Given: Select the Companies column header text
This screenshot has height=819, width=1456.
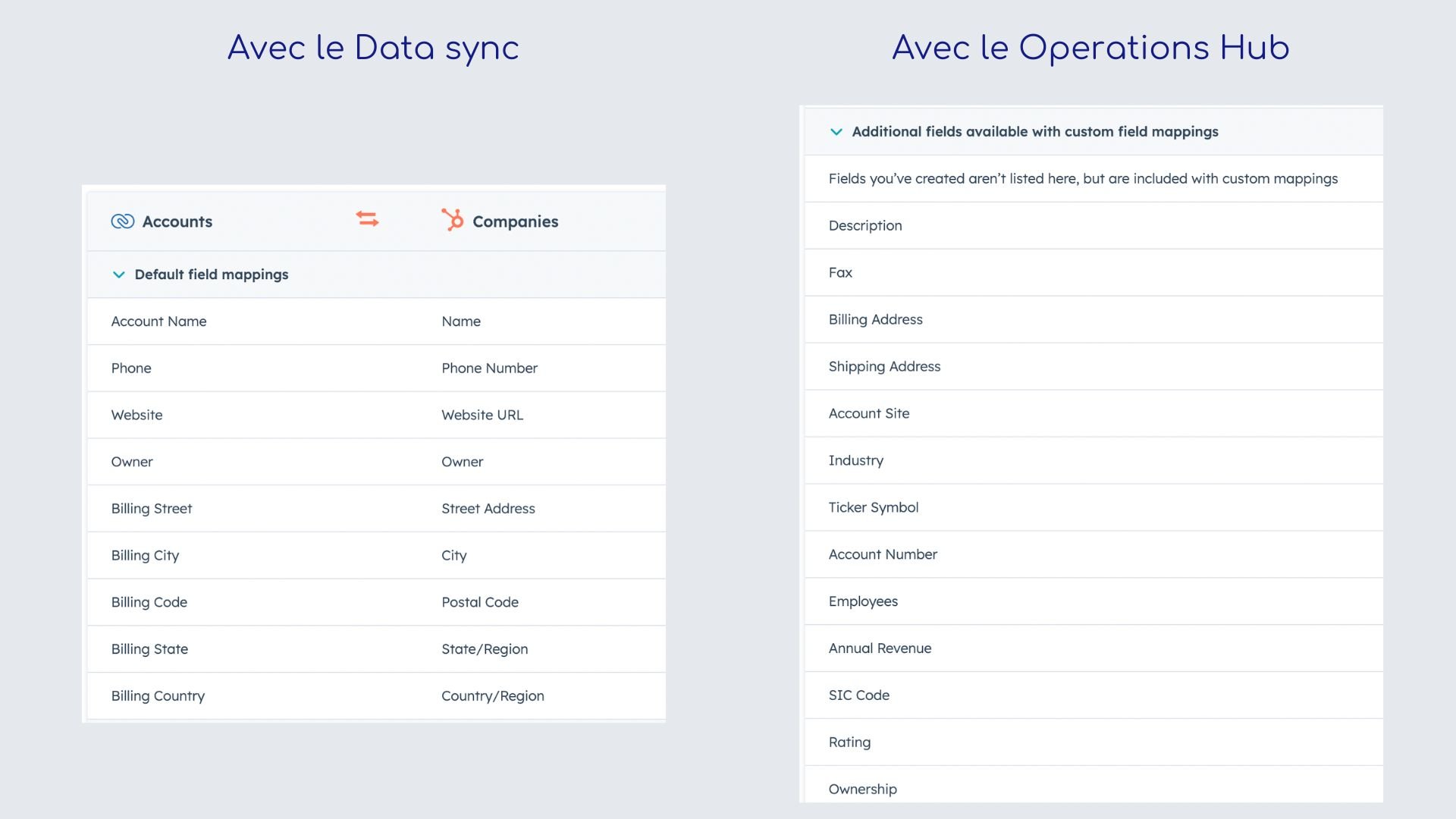Looking at the screenshot, I should tap(516, 221).
